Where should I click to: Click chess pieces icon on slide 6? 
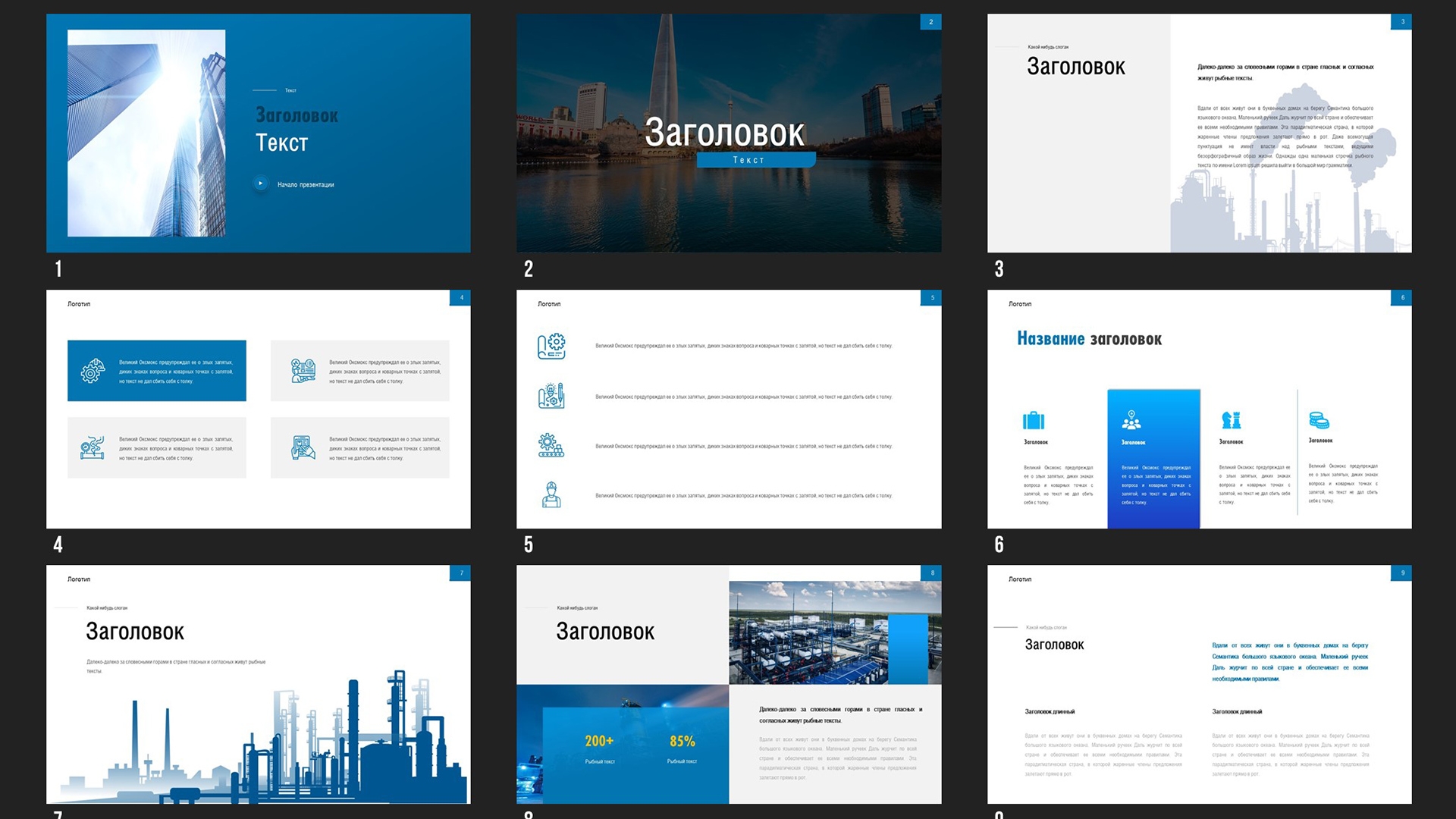click(x=1231, y=420)
